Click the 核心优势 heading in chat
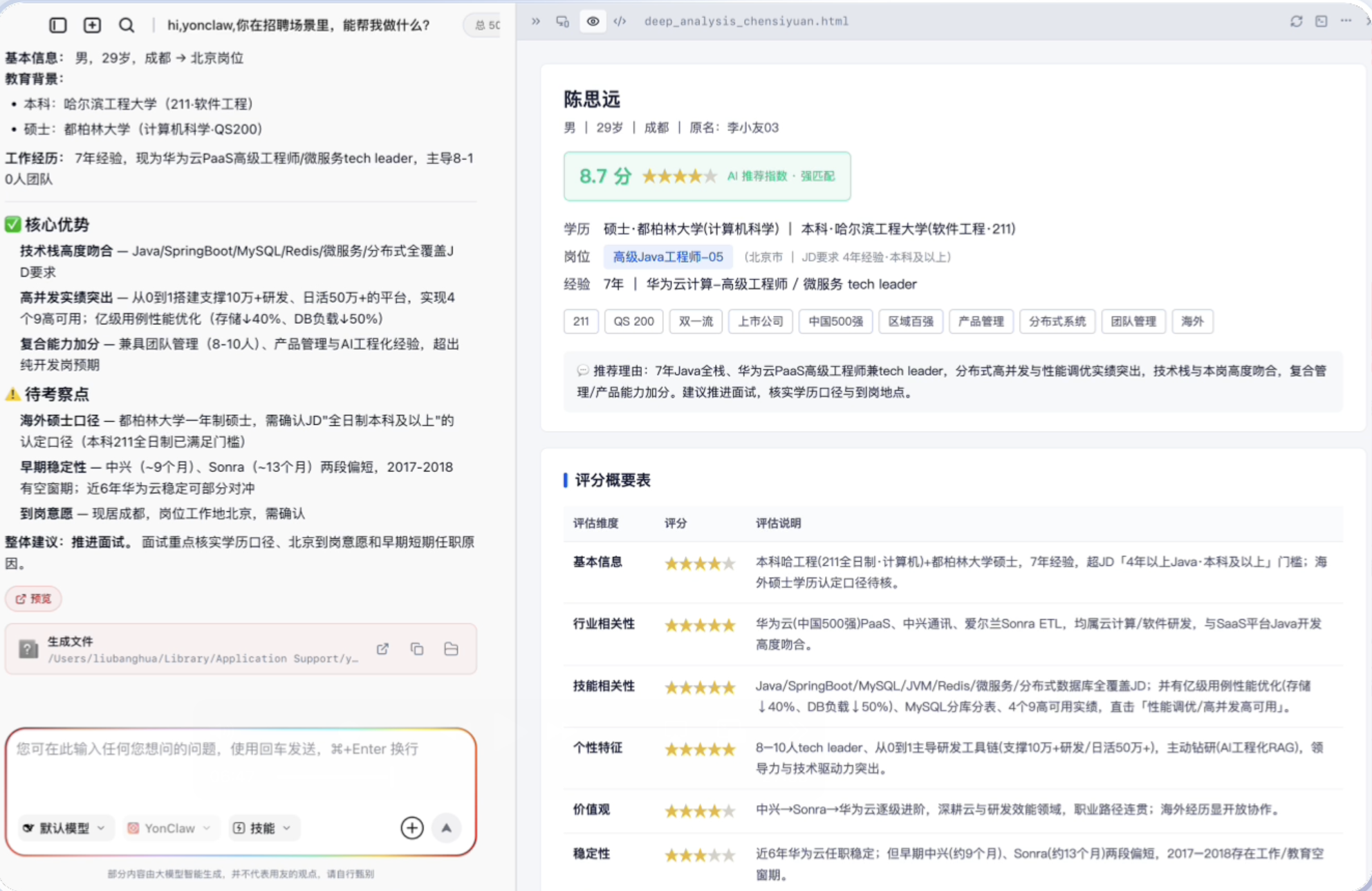The image size is (1372, 891). (x=57, y=225)
